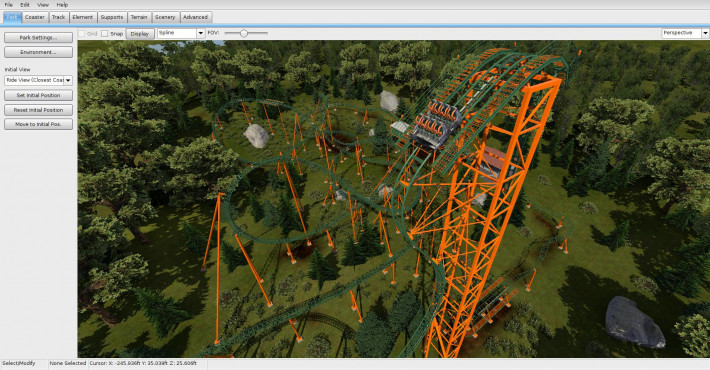The width and height of the screenshot is (710, 370).
Task: Switch to the Terrain tab
Action: tap(139, 17)
